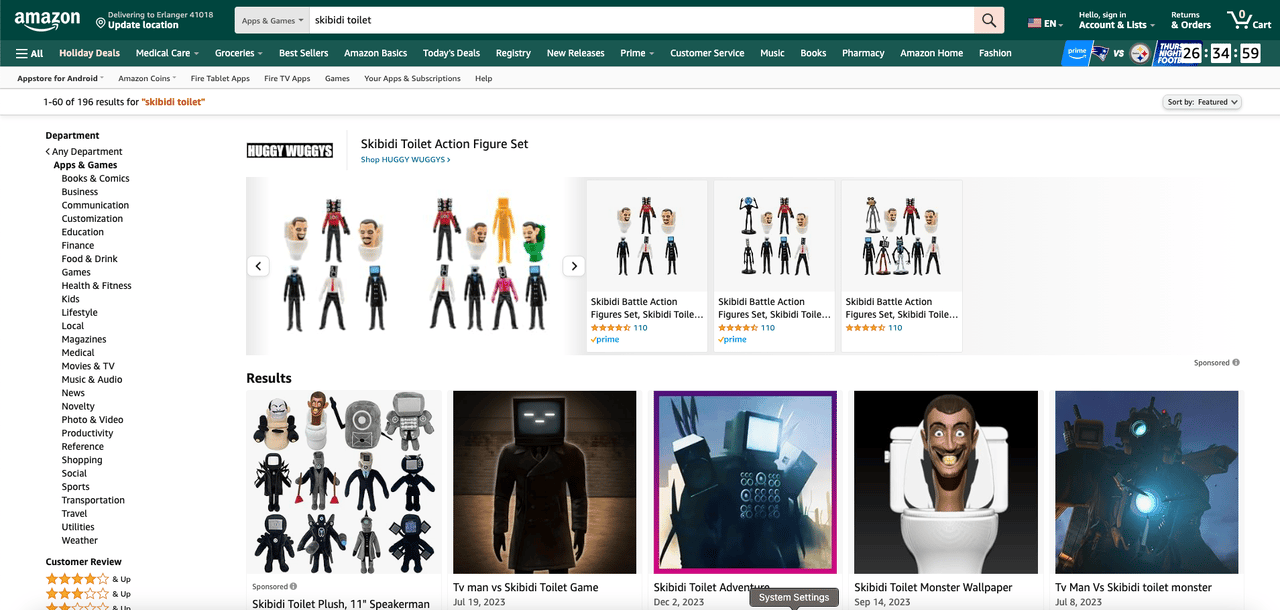Viewport: 1280px width, 610px height.
Task: Select Transportation department
Action: [x=93, y=500]
